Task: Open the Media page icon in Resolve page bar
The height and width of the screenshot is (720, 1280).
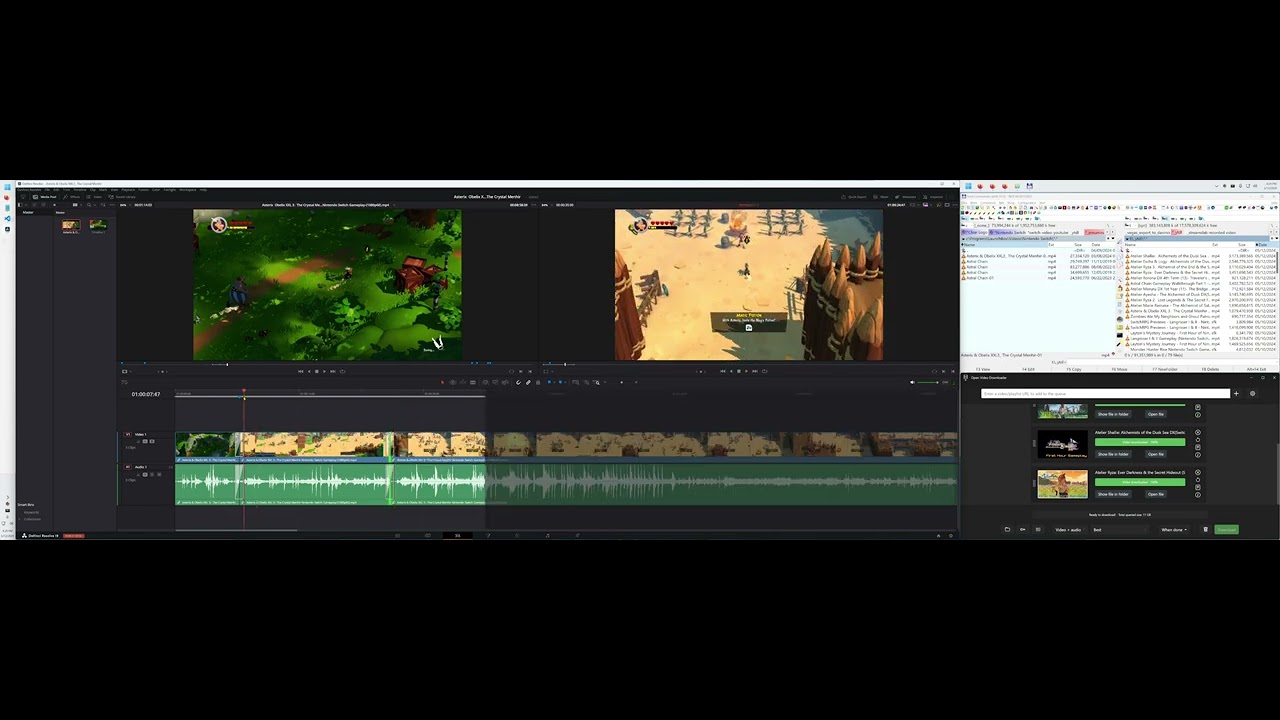Action: click(x=397, y=535)
